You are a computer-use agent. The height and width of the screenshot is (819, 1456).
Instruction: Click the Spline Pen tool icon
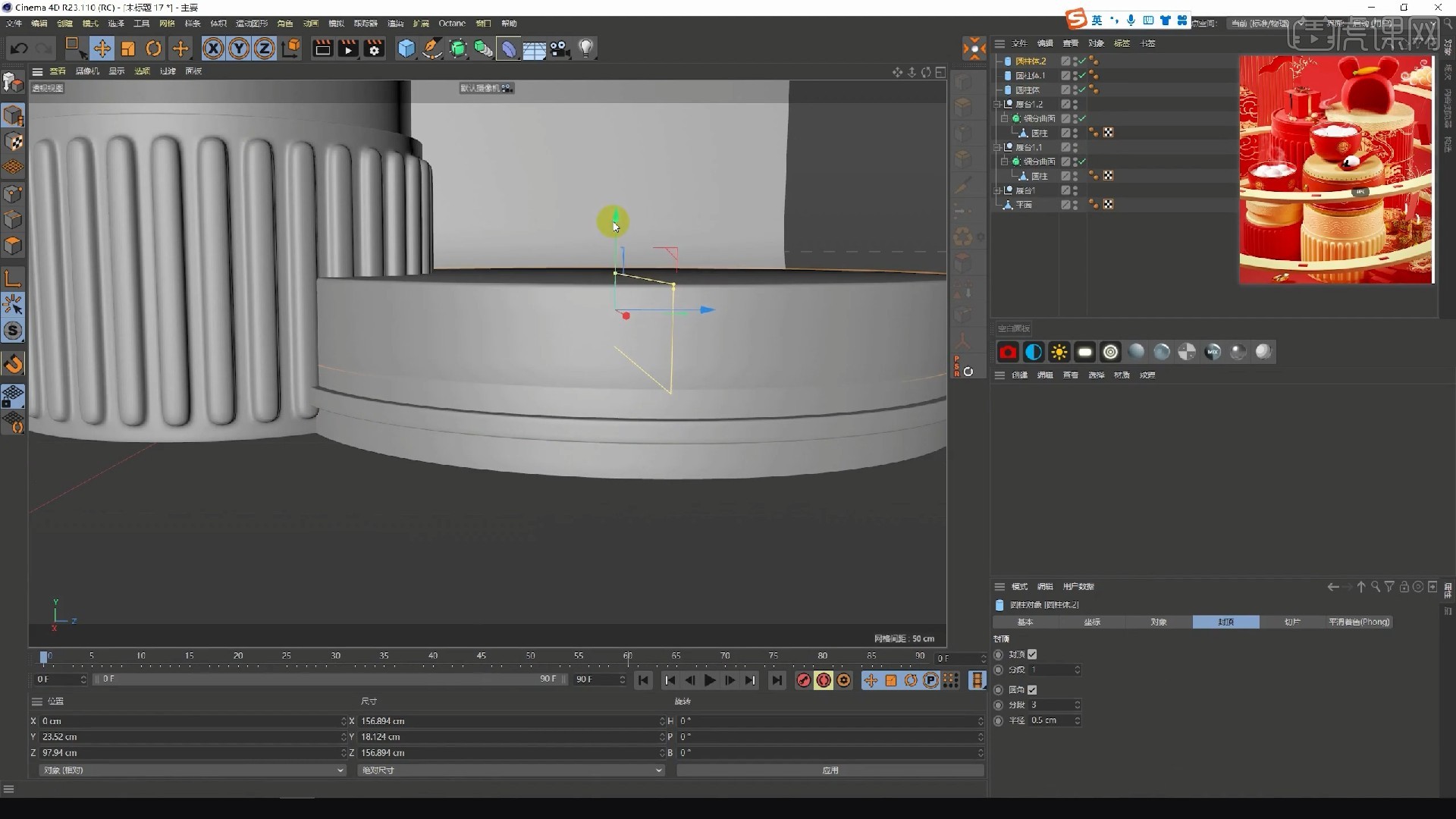[x=432, y=49]
